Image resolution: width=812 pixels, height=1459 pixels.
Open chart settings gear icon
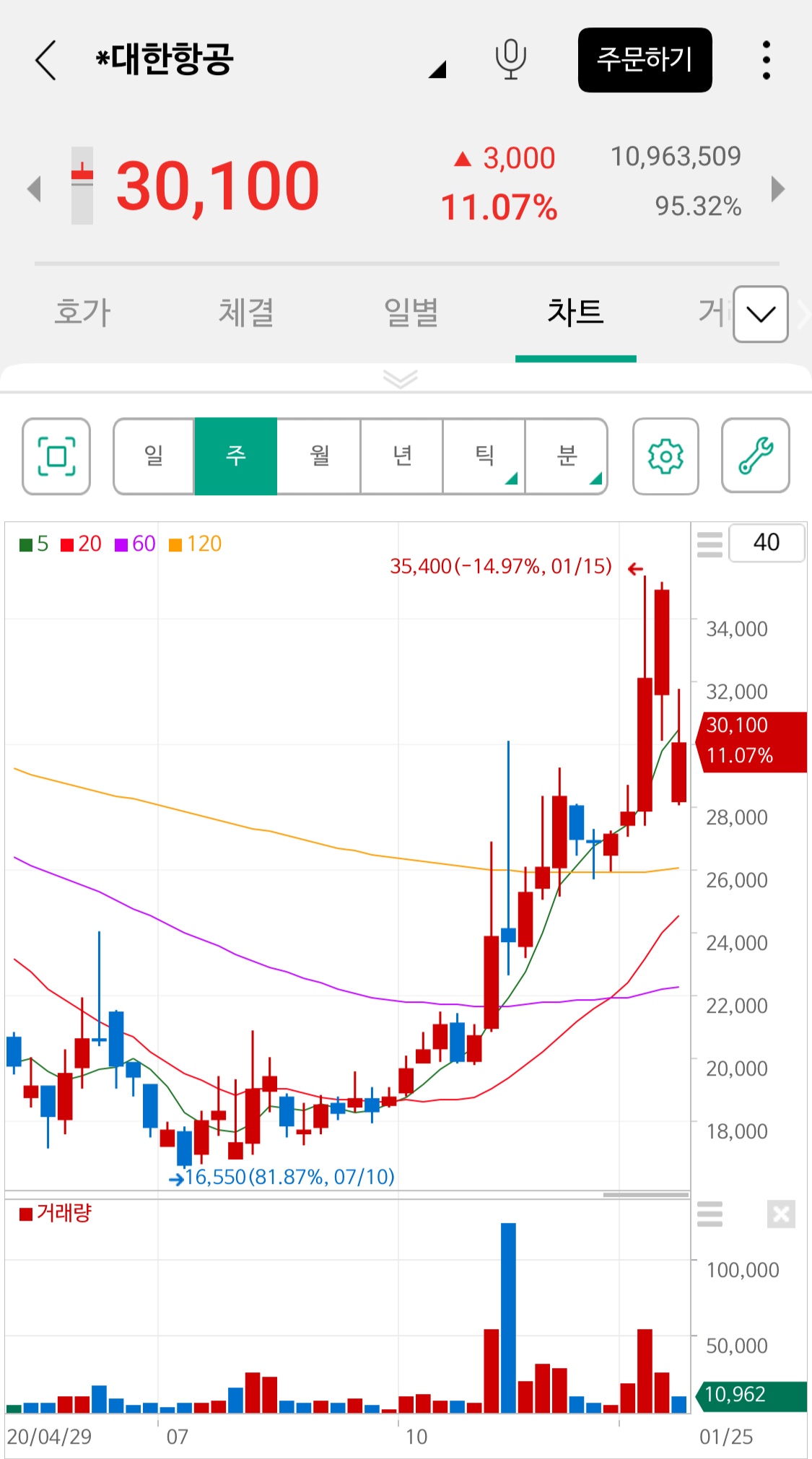[x=665, y=456]
